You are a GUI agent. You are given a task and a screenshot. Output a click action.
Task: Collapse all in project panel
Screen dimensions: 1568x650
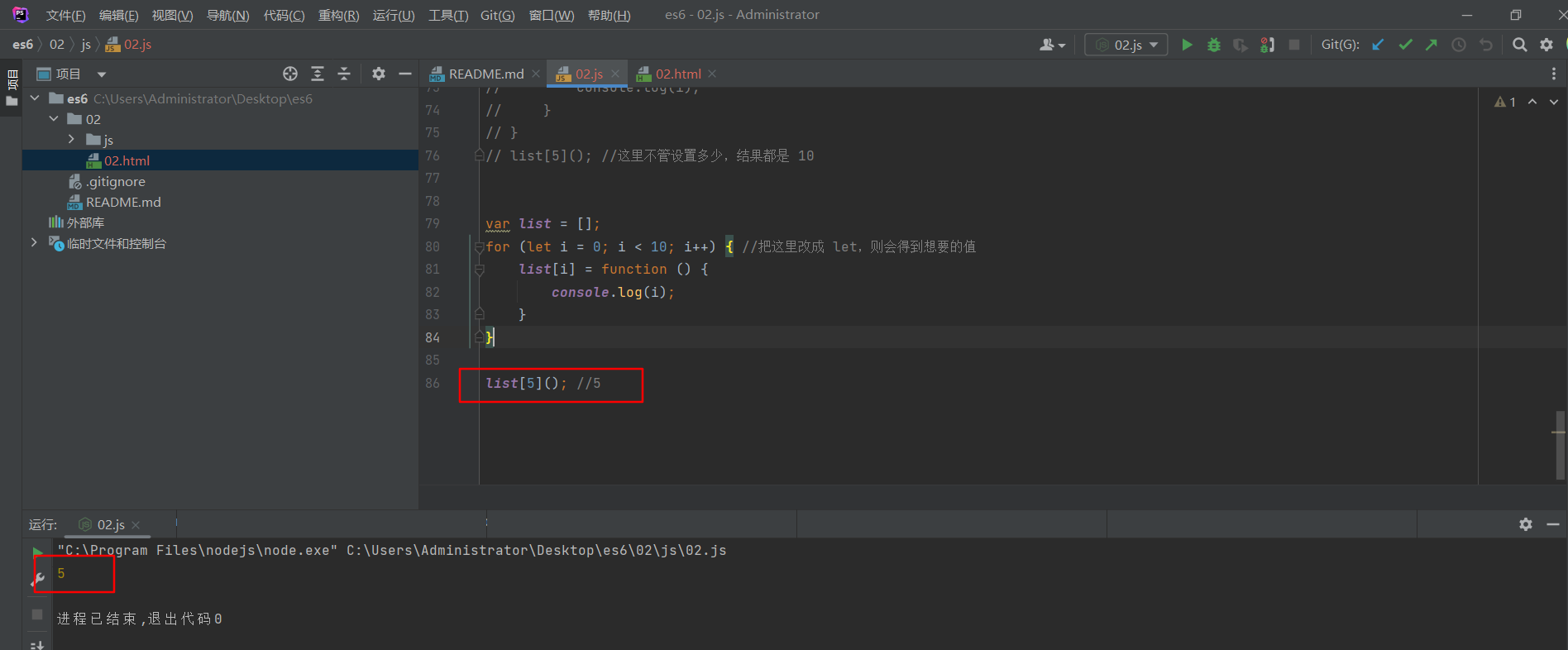click(344, 74)
